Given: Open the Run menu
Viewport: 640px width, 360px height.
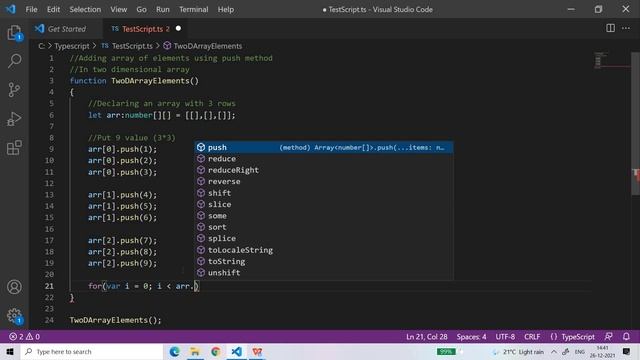Looking at the screenshot, I should [x=162, y=9].
